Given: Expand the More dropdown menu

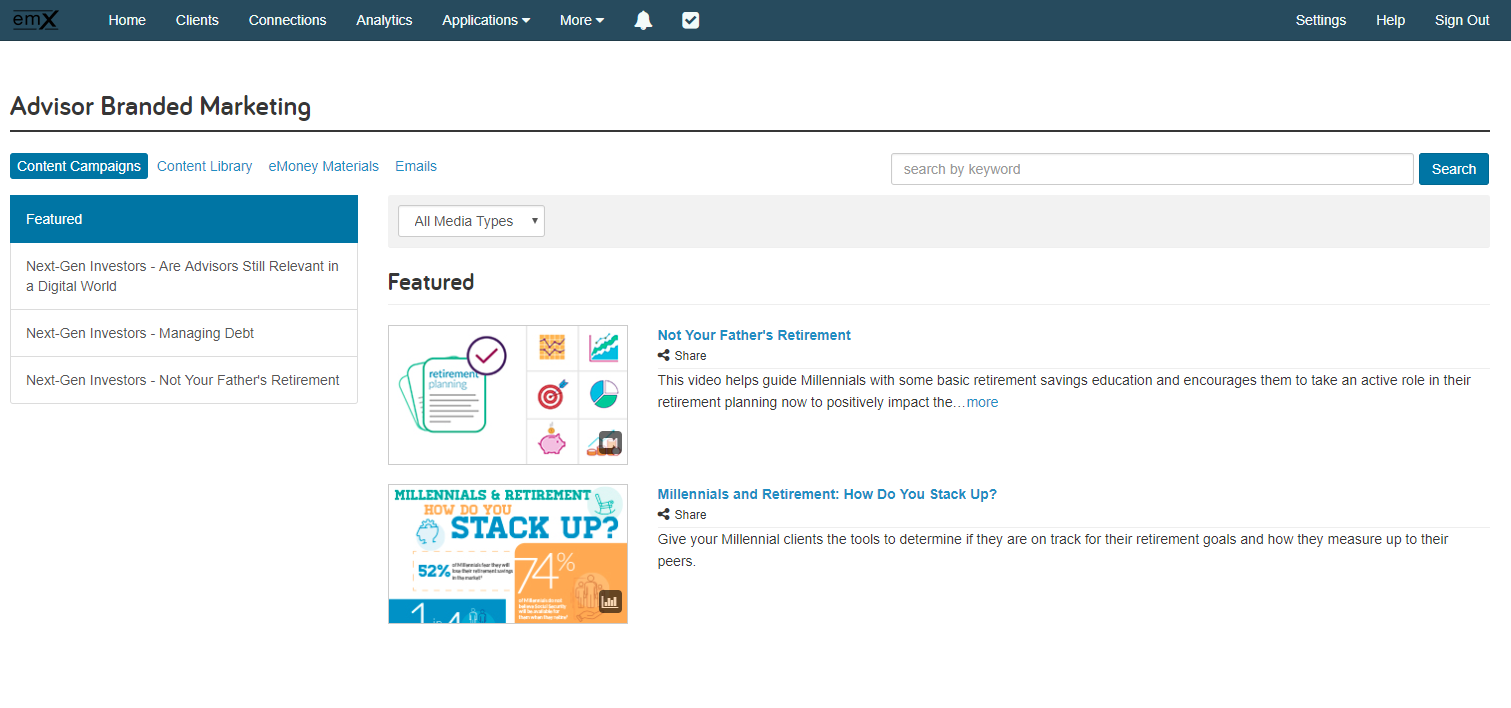Looking at the screenshot, I should tap(582, 20).
